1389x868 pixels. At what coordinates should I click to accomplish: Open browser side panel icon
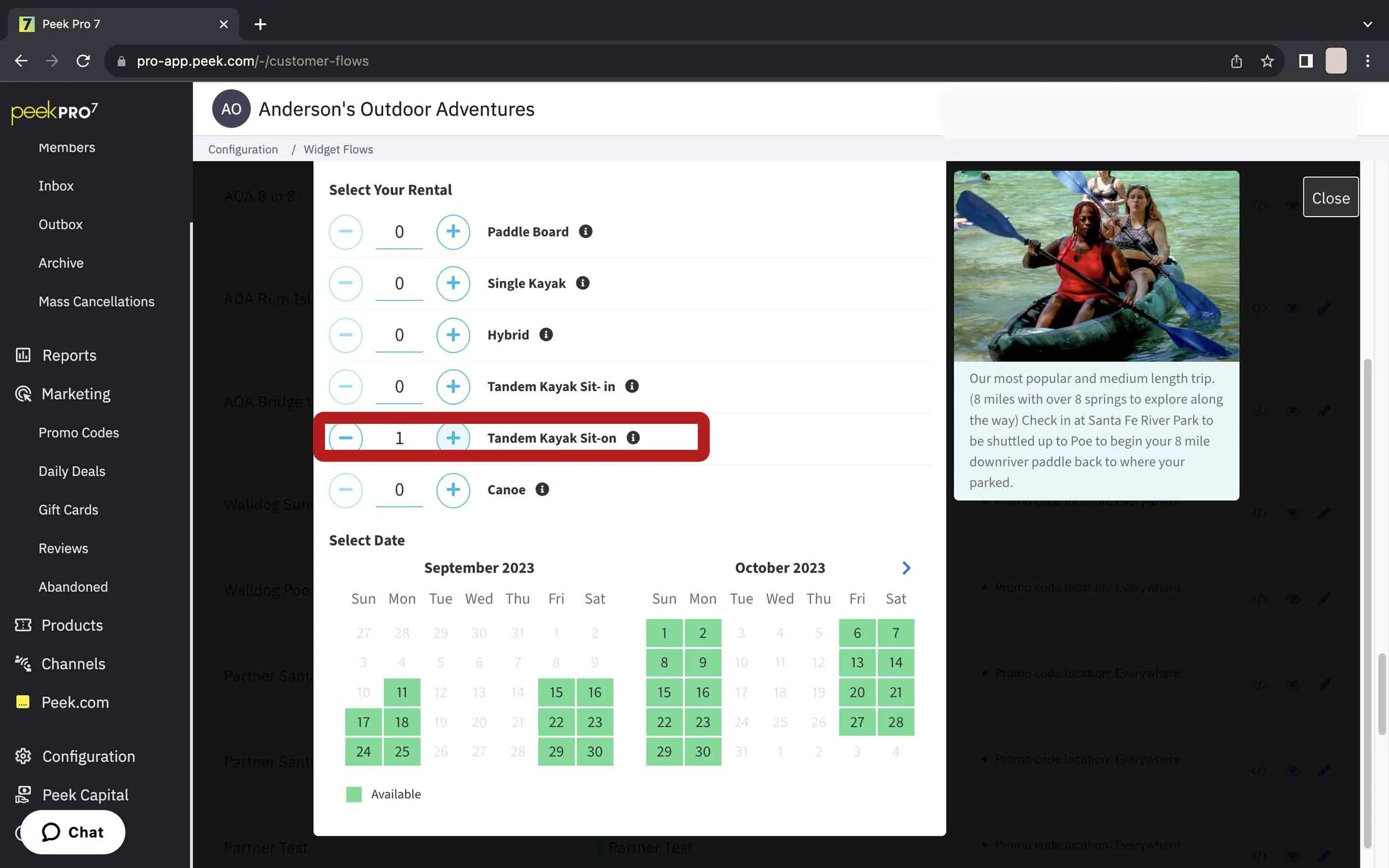click(x=1305, y=61)
